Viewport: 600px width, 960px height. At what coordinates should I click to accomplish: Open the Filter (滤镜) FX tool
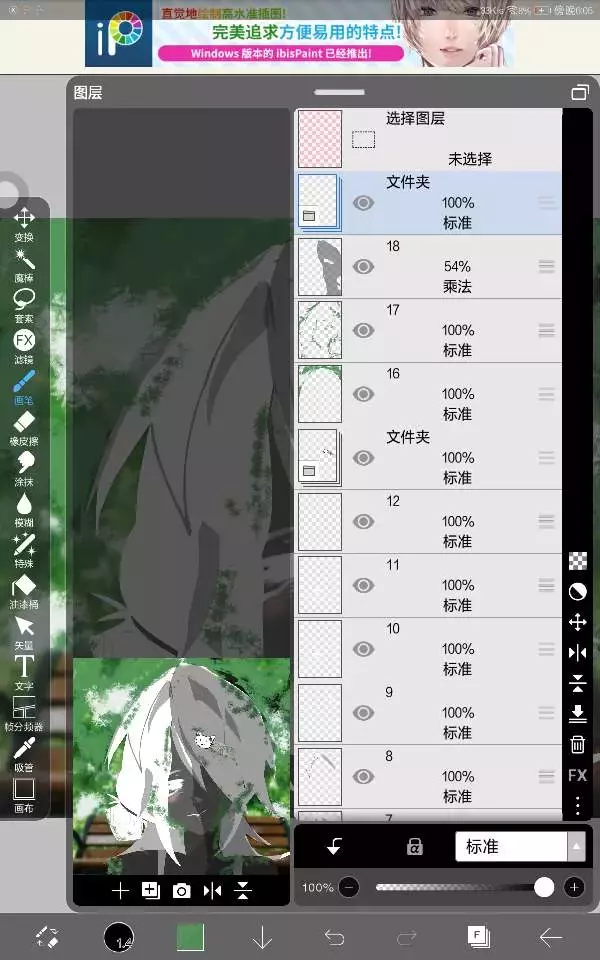24,347
